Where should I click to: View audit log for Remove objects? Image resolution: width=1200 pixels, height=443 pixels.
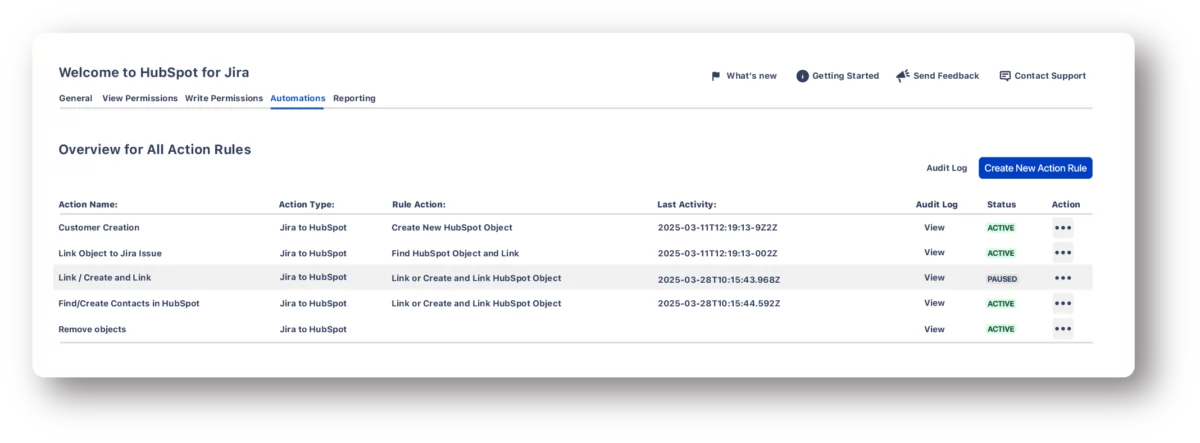click(x=934, y=329)
